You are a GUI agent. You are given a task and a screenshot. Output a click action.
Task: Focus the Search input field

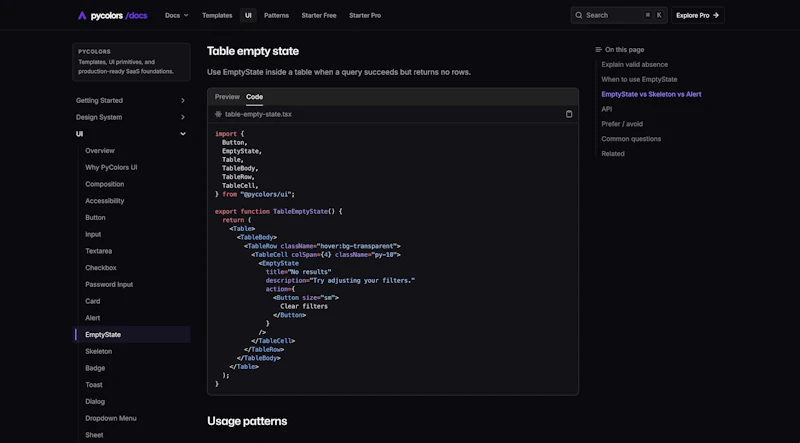point(619,15)
